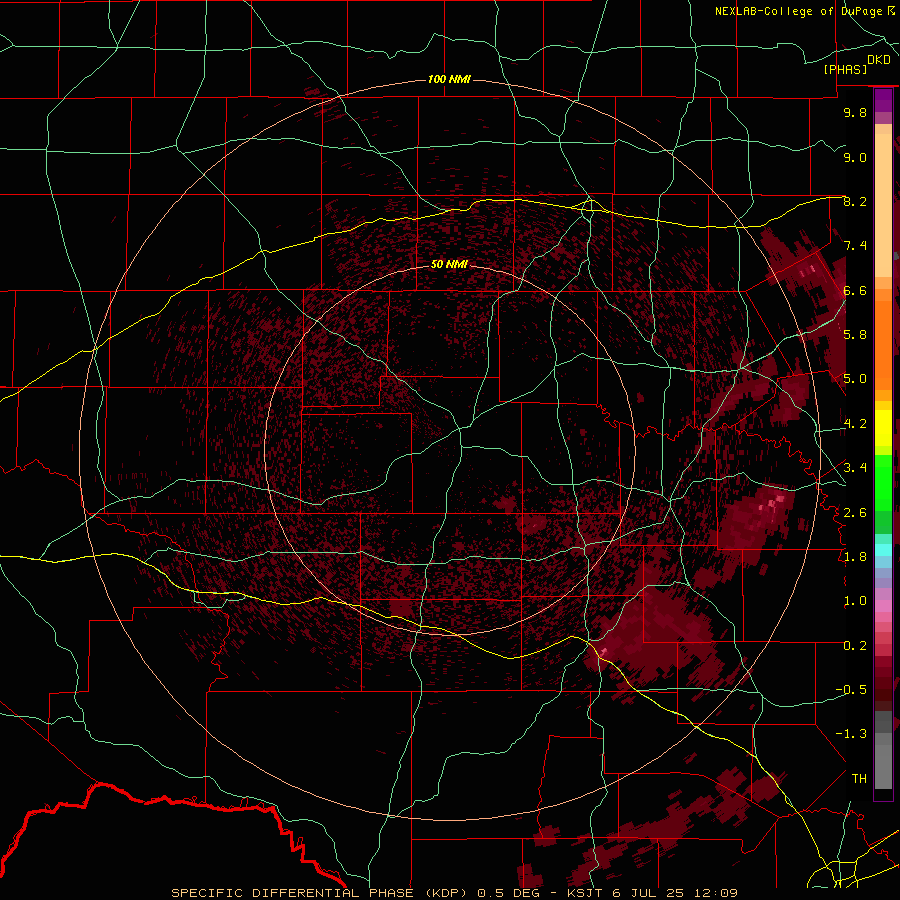Click the 9.8 value on the scale

[x=855, y=112]
